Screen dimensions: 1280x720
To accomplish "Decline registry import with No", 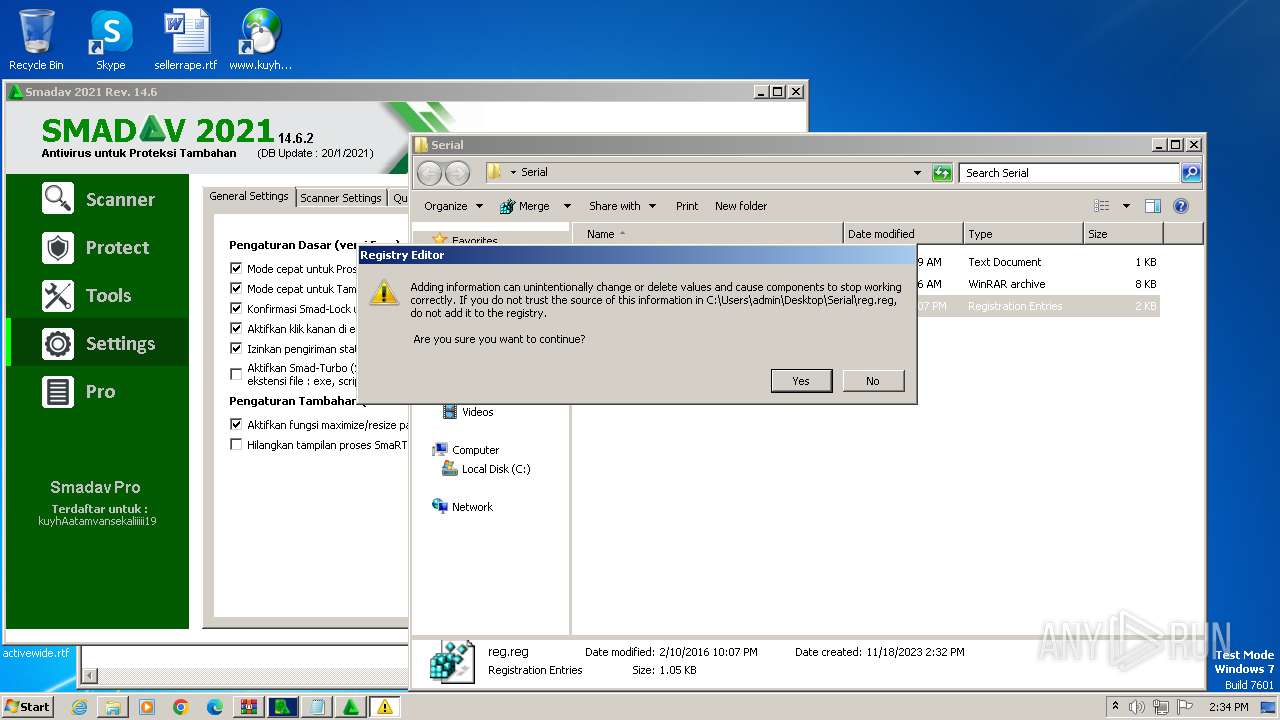I will click(x=873, y=381).
